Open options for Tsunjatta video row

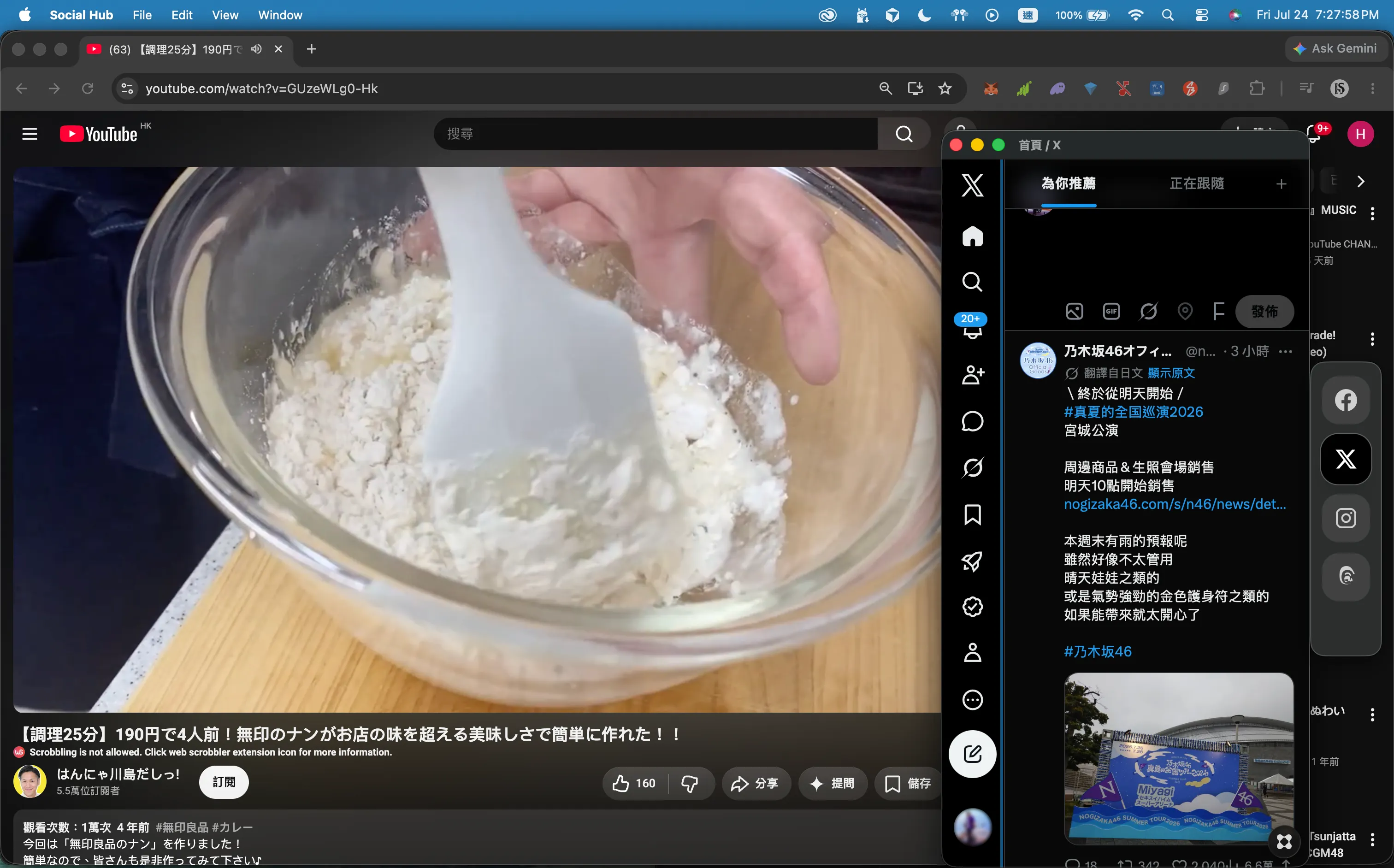tap(1372, 840)
